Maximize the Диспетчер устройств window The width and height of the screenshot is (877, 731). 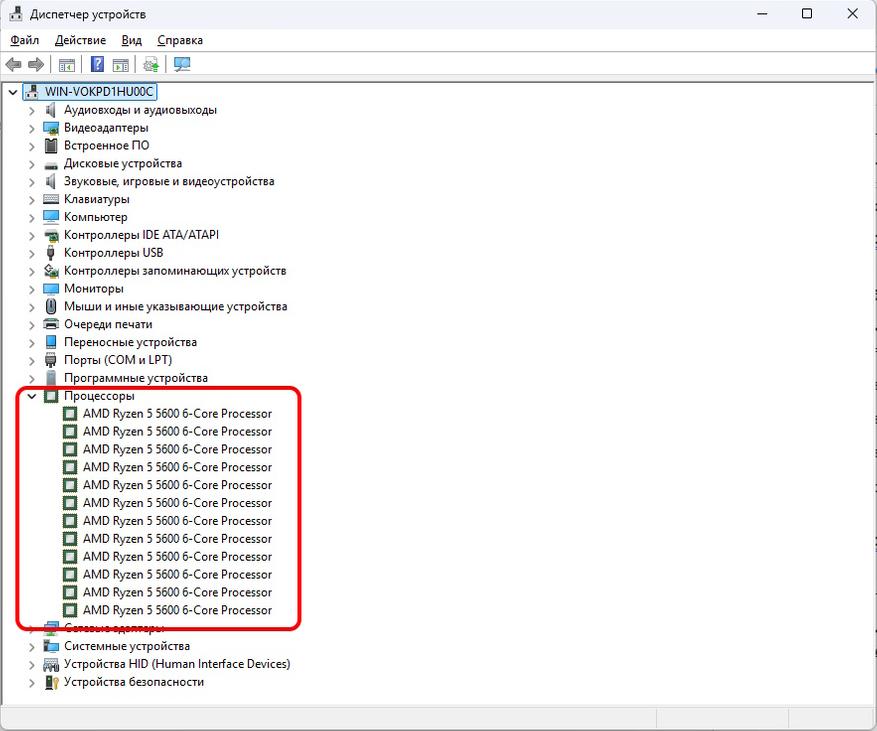807,13
